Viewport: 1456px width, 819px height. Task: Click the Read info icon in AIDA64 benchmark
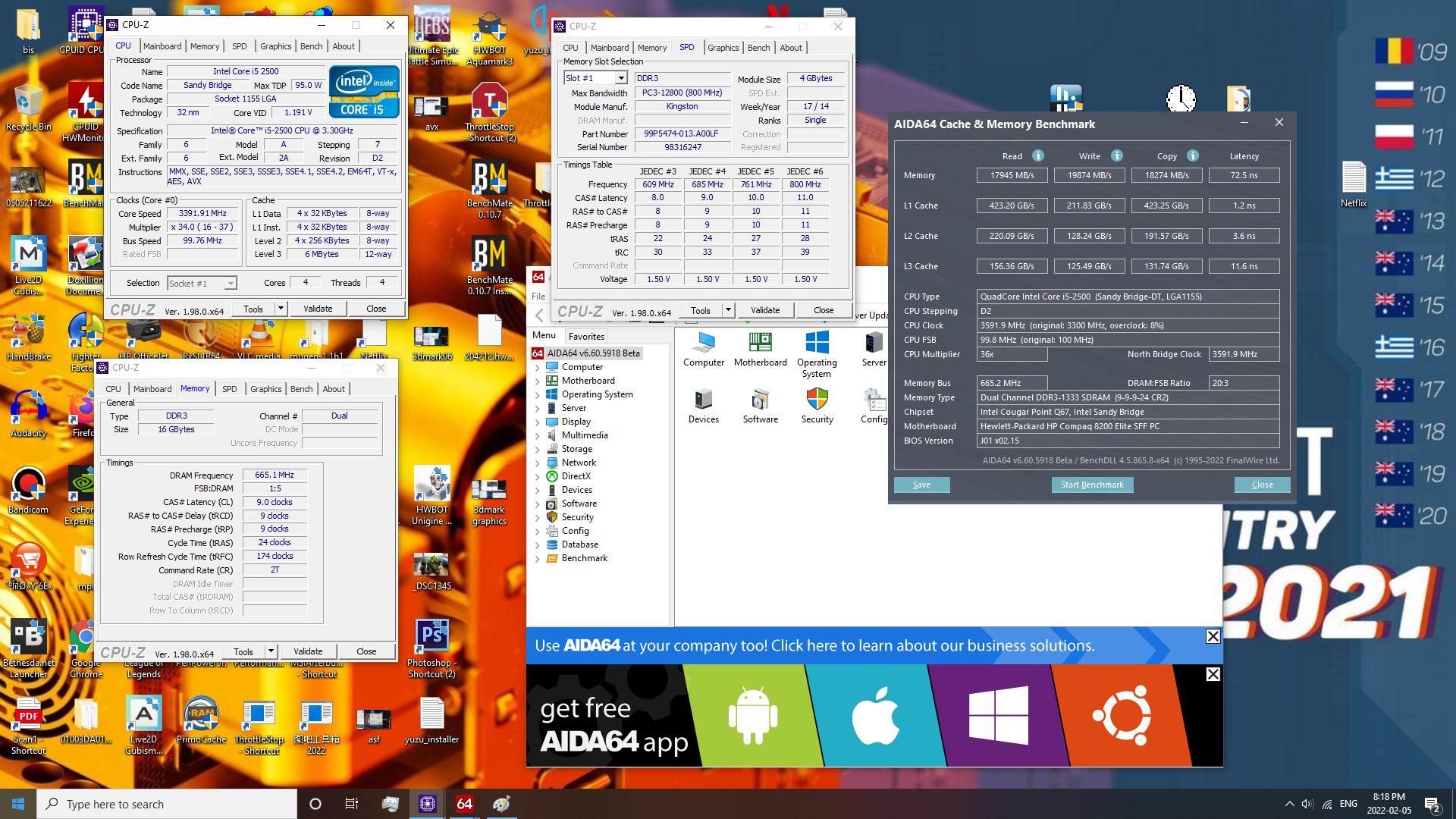tap(1038, 155)
